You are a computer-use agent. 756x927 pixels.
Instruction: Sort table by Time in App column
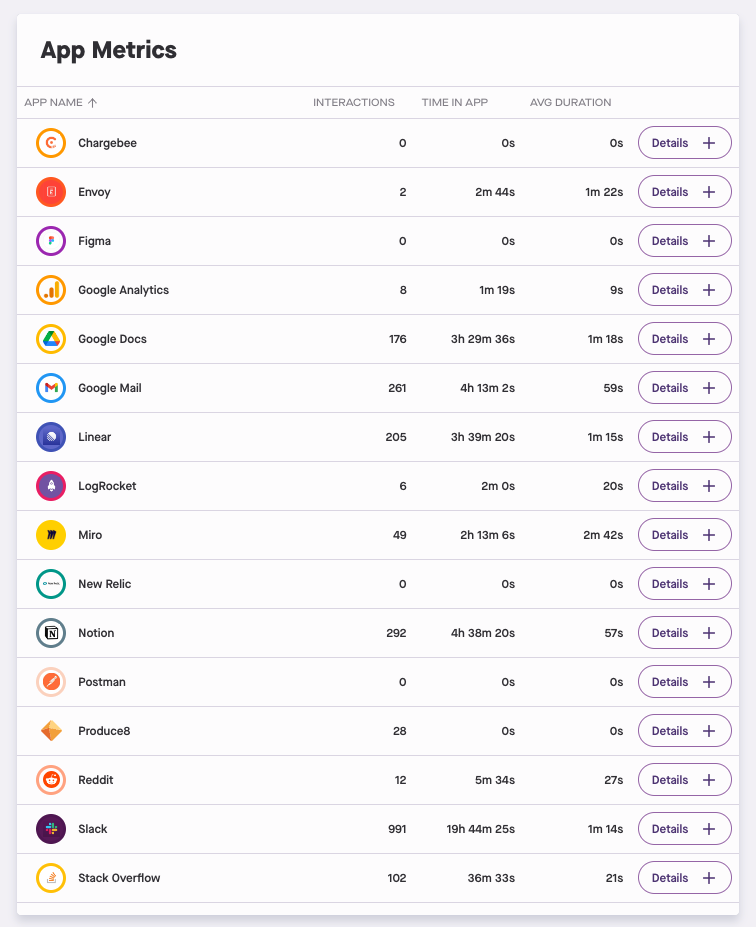454,102
